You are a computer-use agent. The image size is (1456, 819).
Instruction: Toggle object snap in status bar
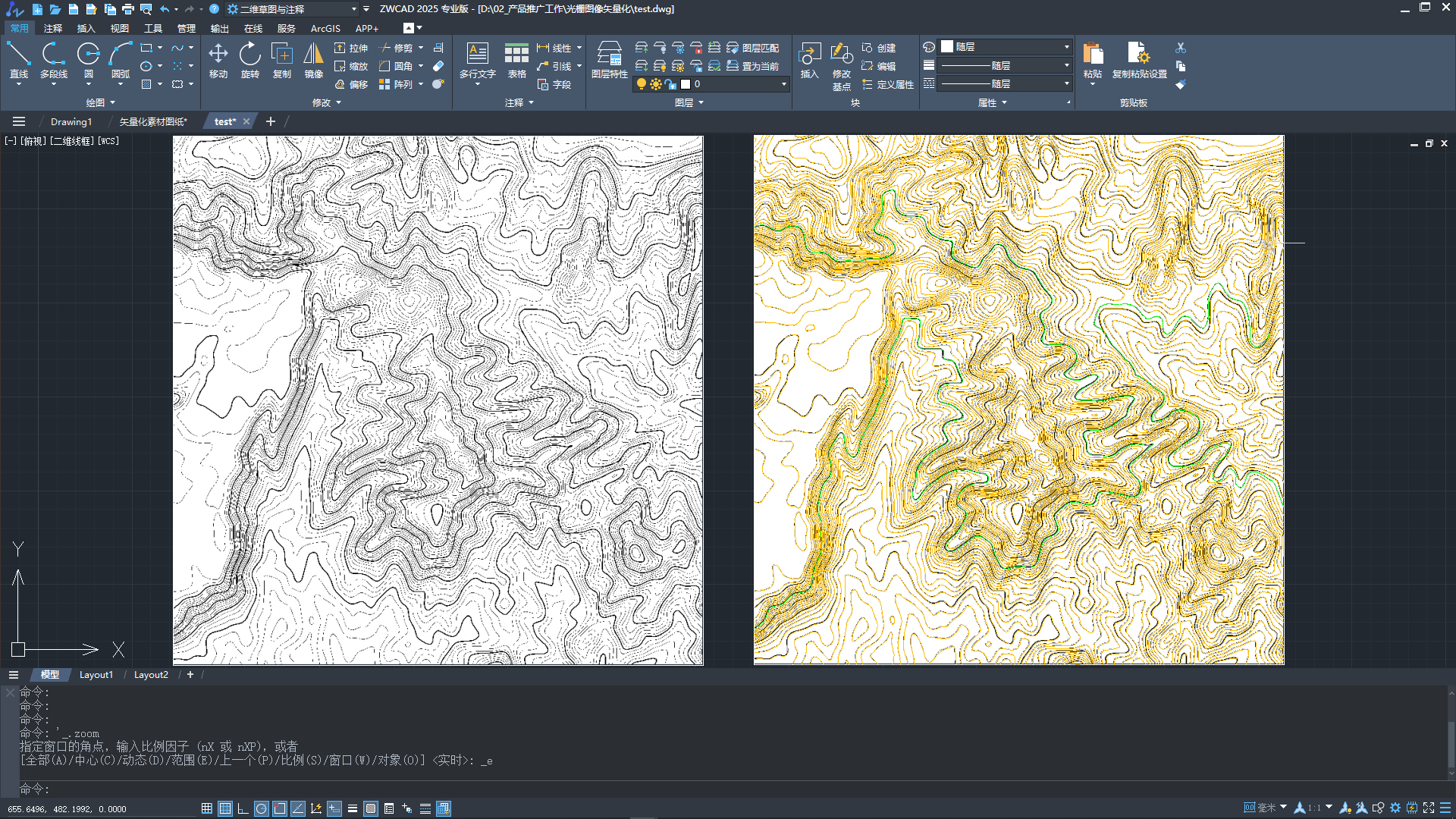pos(280,808)
